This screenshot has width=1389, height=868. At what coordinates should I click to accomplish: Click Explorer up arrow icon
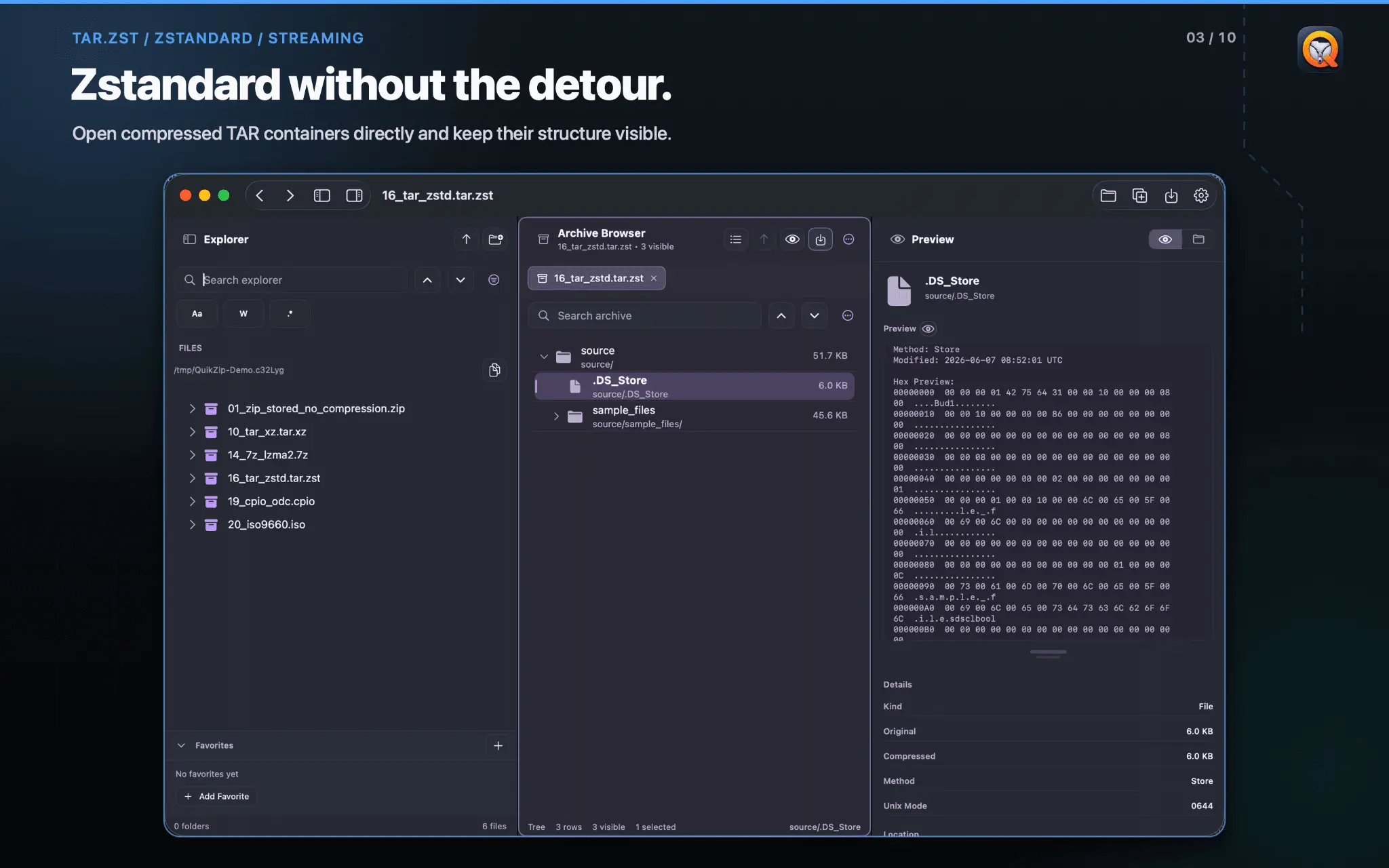click(x=466, y=239)
